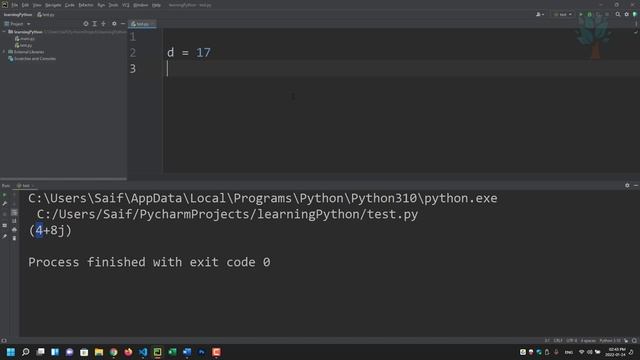Click Rerun green arrow in Run panel
The height and width of the screenshot is (360, 640).
click(4, 196)
